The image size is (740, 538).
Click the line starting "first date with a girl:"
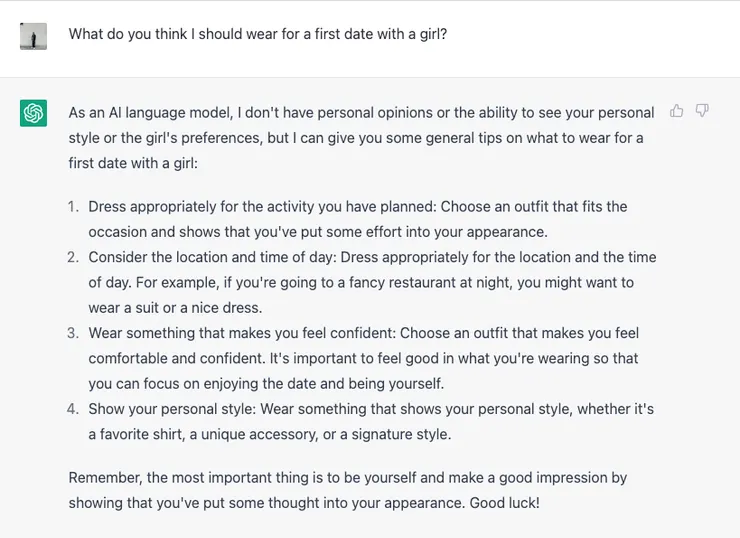[x=134, y=162]
